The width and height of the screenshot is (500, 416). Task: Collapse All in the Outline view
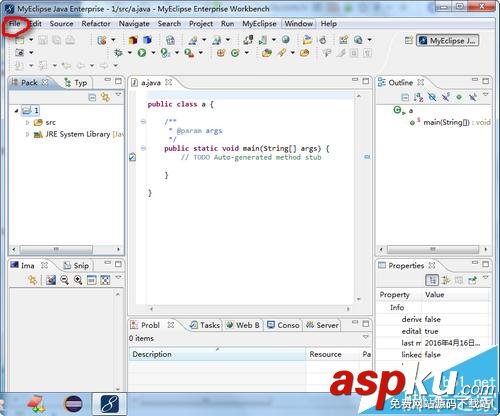tap(405, 97)
